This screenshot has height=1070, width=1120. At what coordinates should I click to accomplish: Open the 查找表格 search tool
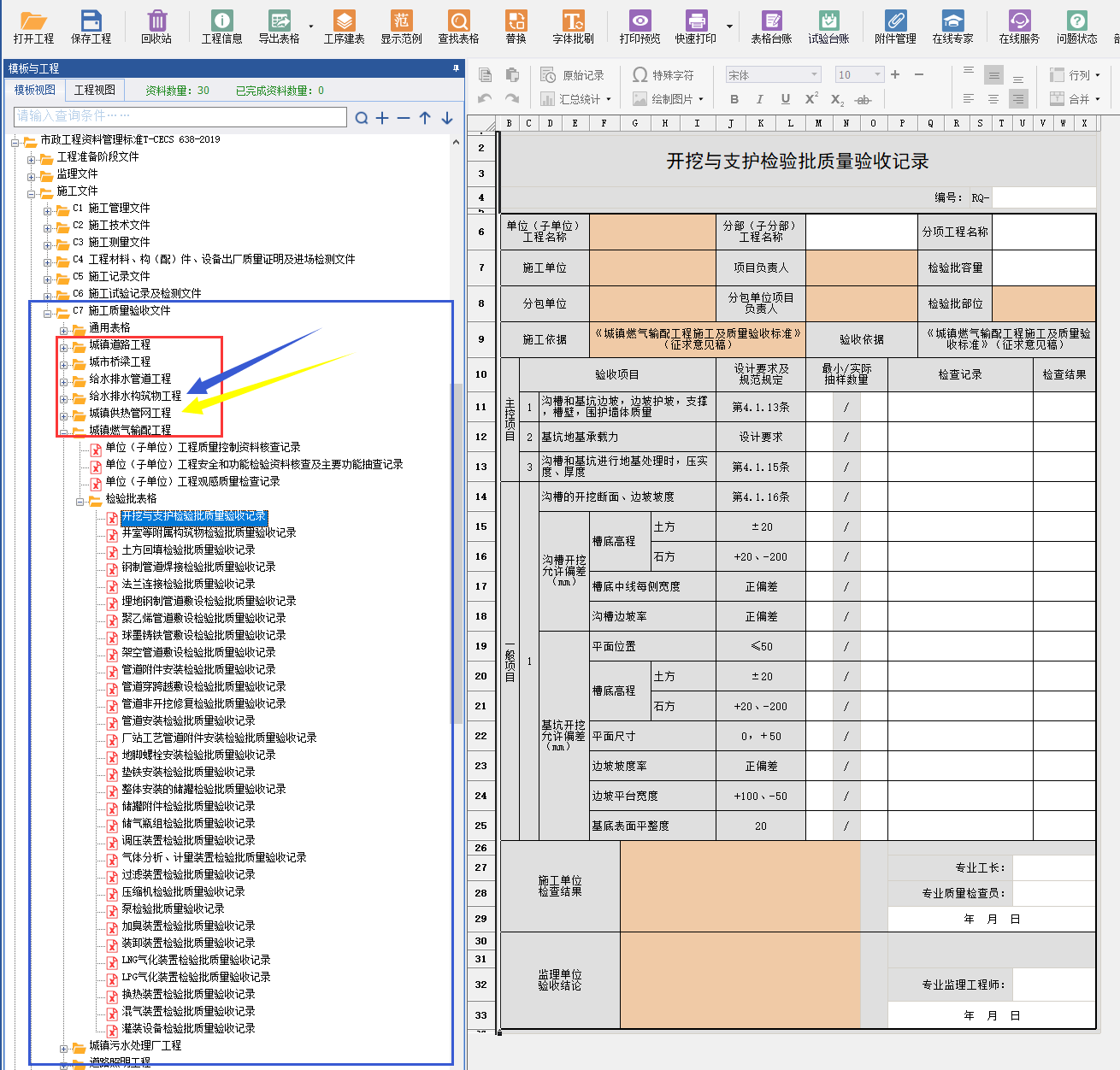(458, 26)
